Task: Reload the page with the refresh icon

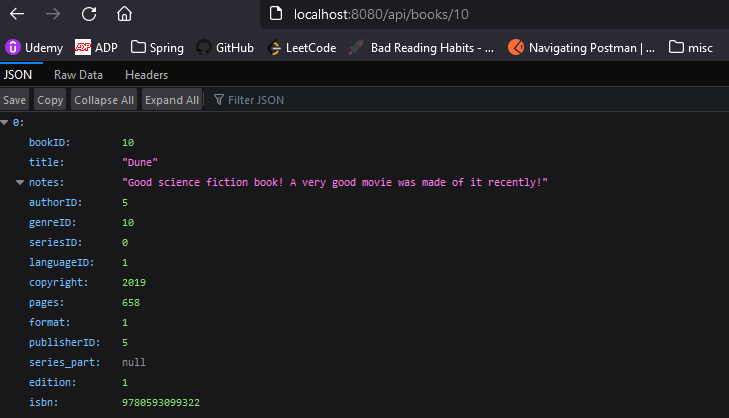Action: coord(89,14)
